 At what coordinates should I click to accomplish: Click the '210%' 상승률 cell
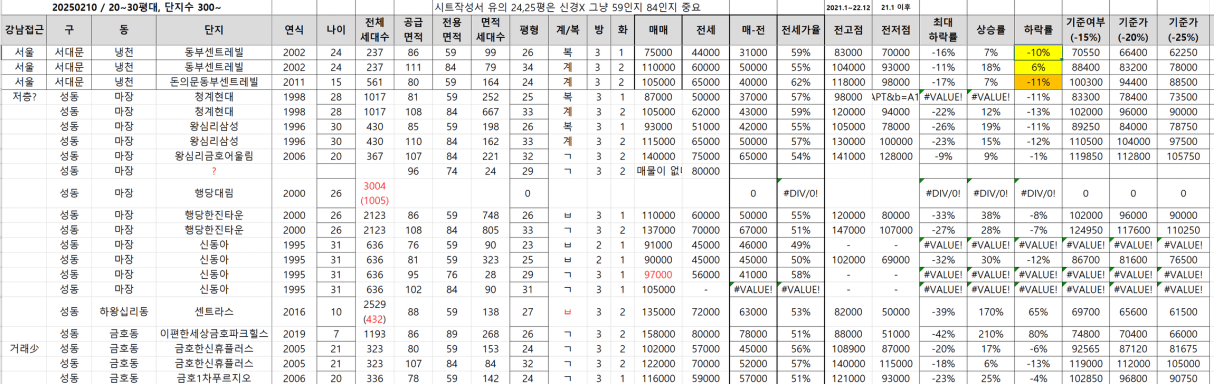click(990, 333)
